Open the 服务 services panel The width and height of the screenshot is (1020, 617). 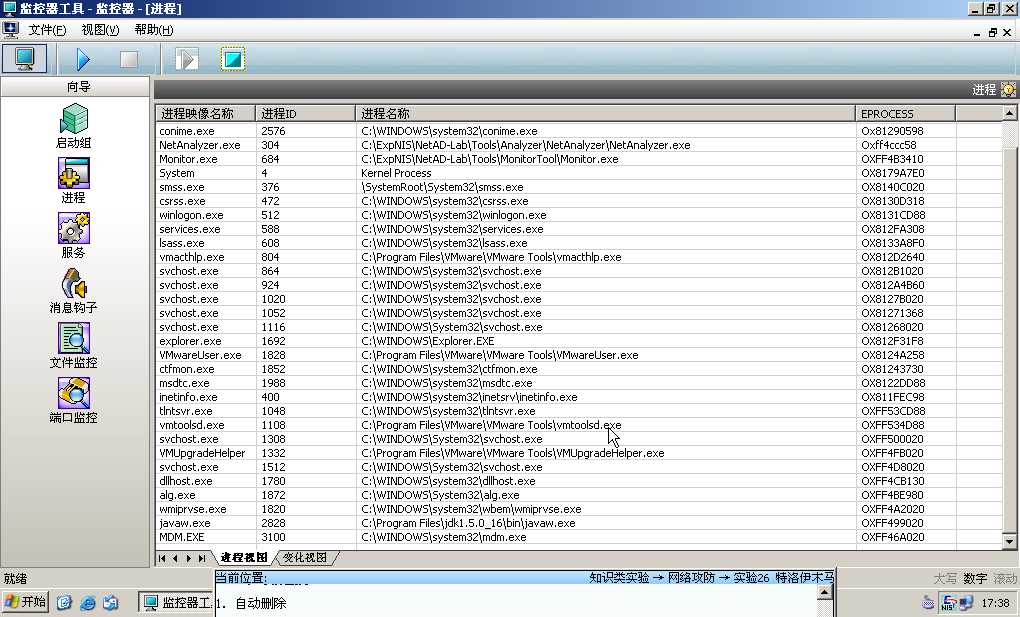click(73, 236)
